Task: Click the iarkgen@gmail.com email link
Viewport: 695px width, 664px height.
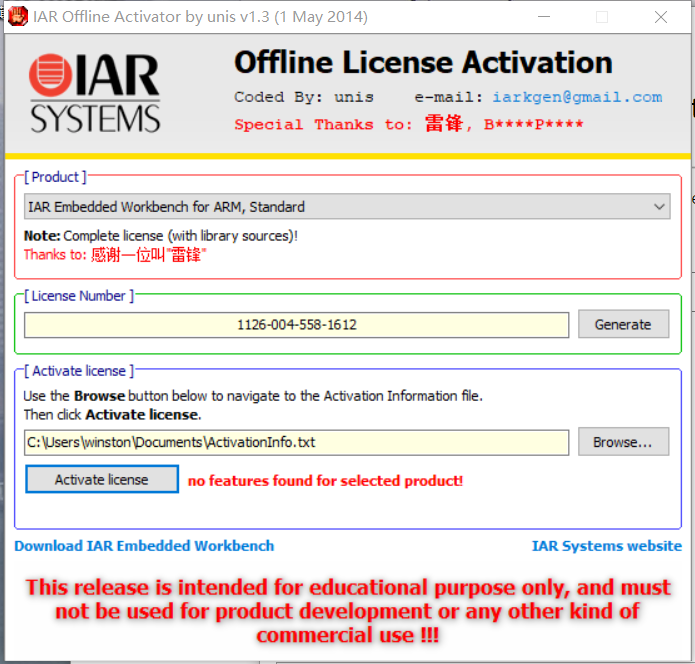Action: pyautogui.click(x=577, y=97)
